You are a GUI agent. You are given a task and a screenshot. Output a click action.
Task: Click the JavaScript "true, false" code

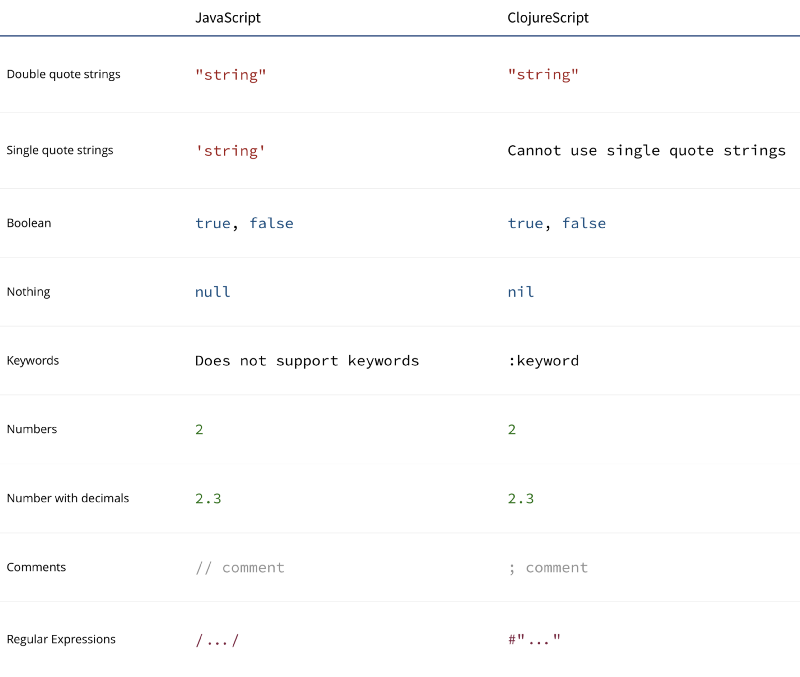244,223
